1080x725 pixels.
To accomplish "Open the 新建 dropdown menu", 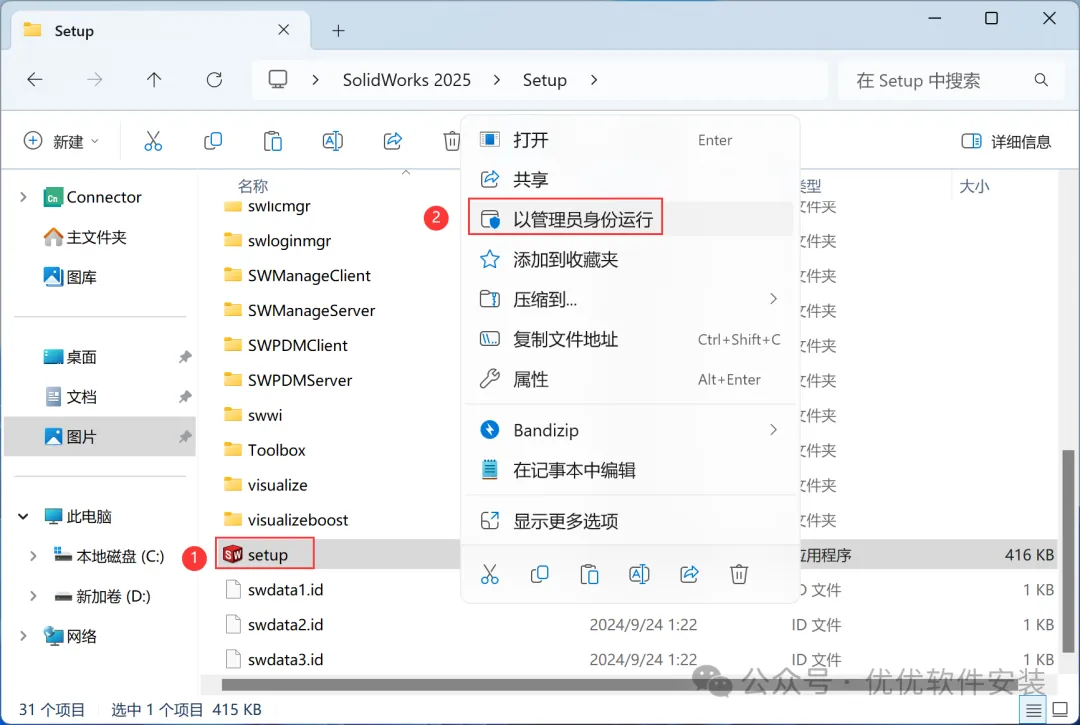I will pyautogui.click(x=61, y=141).
